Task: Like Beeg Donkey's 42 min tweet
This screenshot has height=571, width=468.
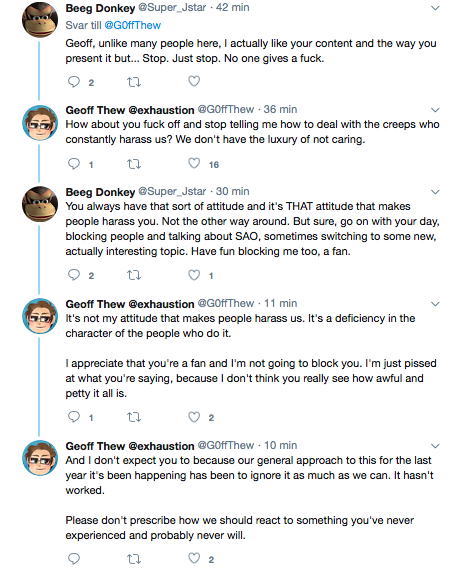Action: [194, 81]
